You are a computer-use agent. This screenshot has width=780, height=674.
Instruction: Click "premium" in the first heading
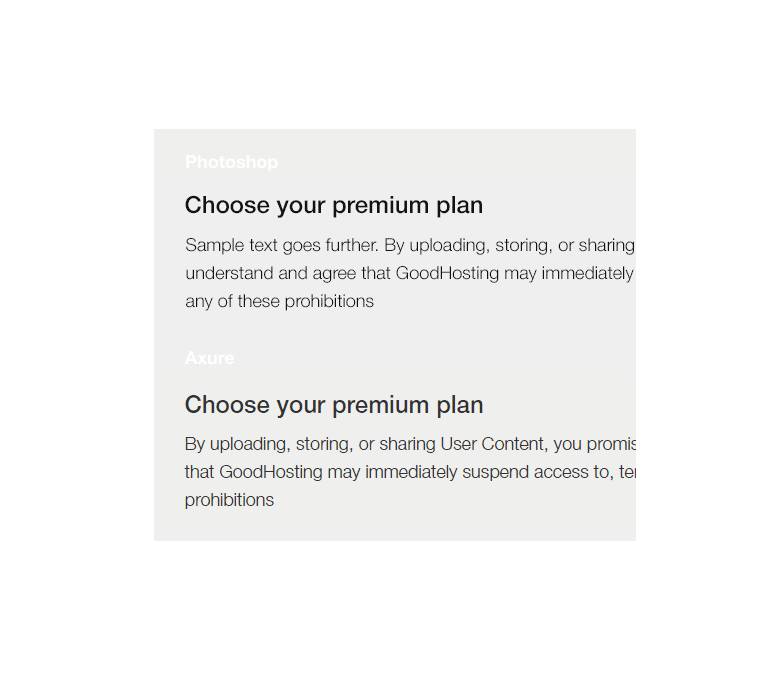(379, 205)
